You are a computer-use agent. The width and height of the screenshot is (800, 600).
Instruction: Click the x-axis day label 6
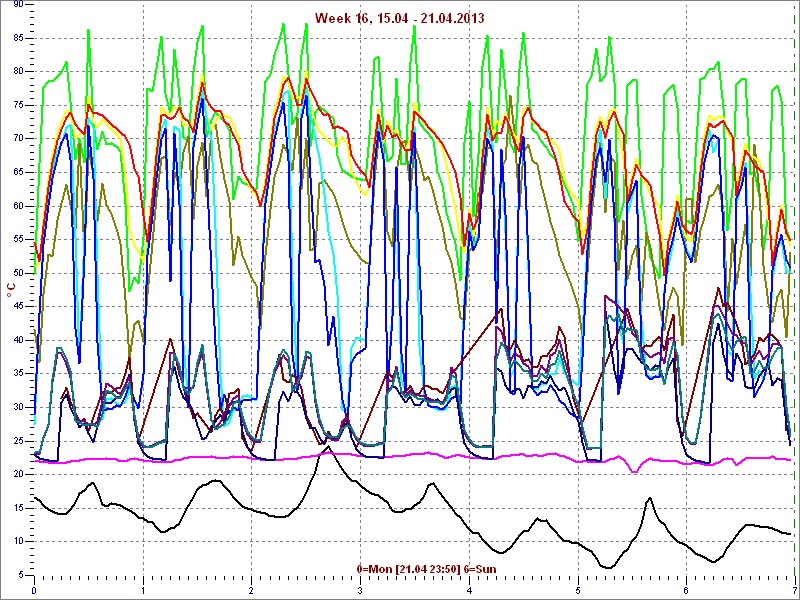coord(686,591)
